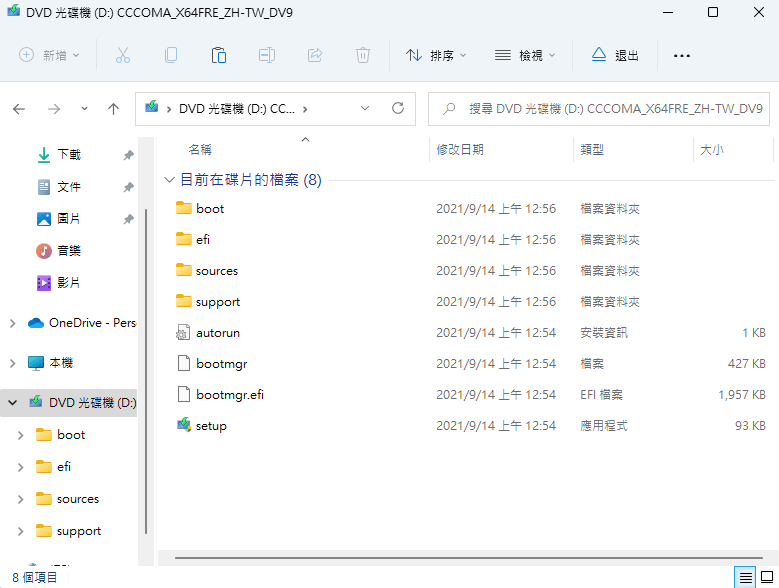Go back with the left arrow

click(19, 109)
